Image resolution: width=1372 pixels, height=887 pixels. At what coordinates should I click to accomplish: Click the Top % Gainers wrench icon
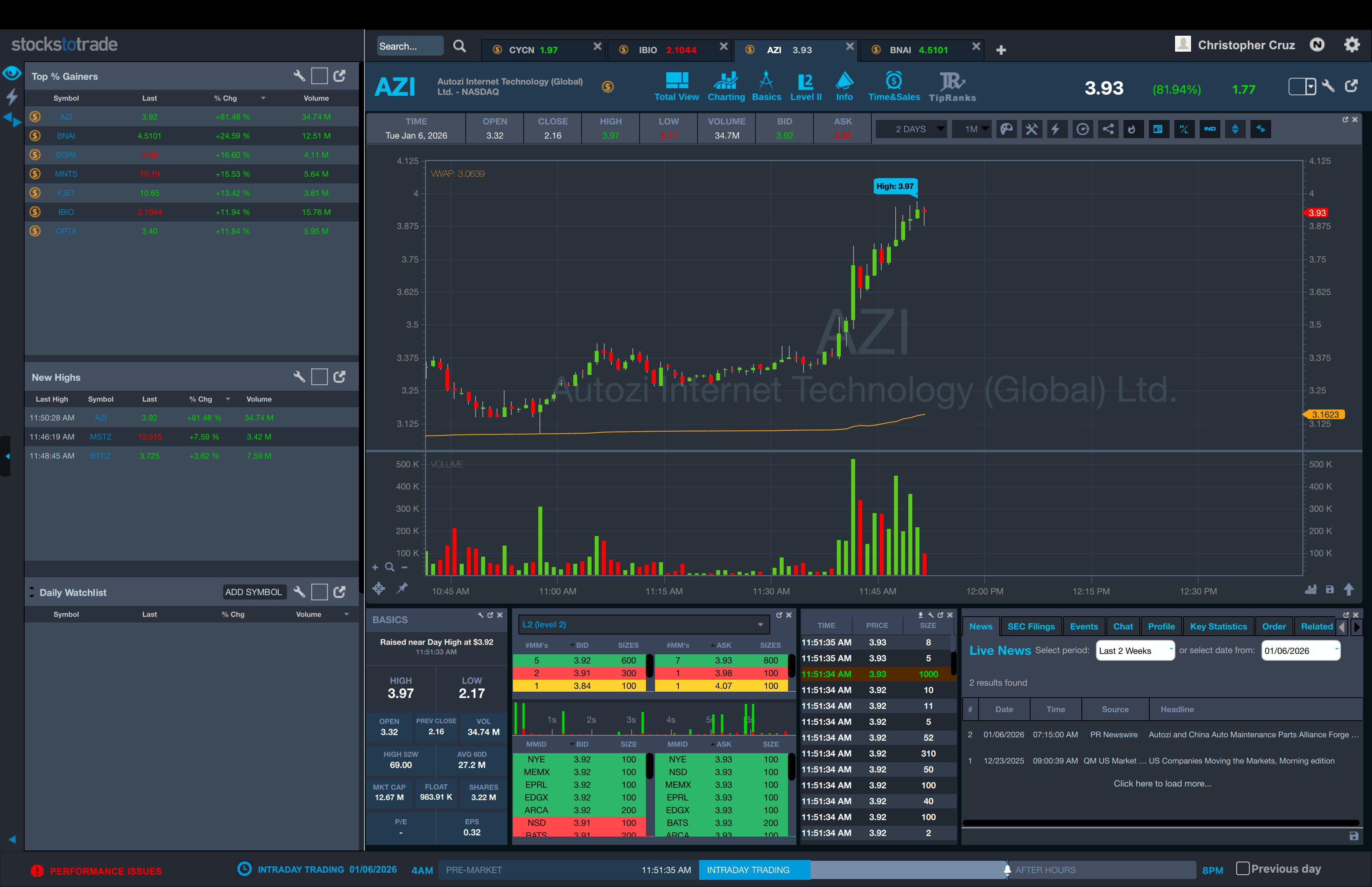click(299, 76)
